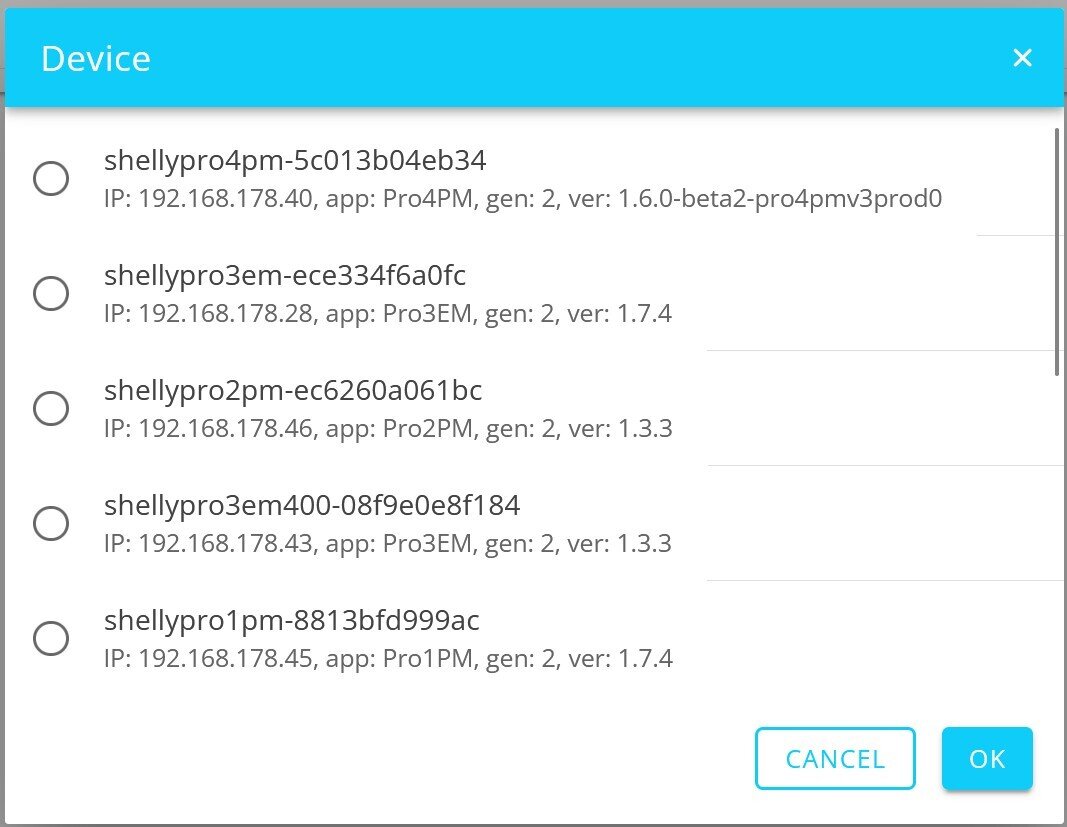Enable the shellypro1pm-8813bfd999ac radio button
The width and height of the screenshot is (1067, 827).
point(51,638)
